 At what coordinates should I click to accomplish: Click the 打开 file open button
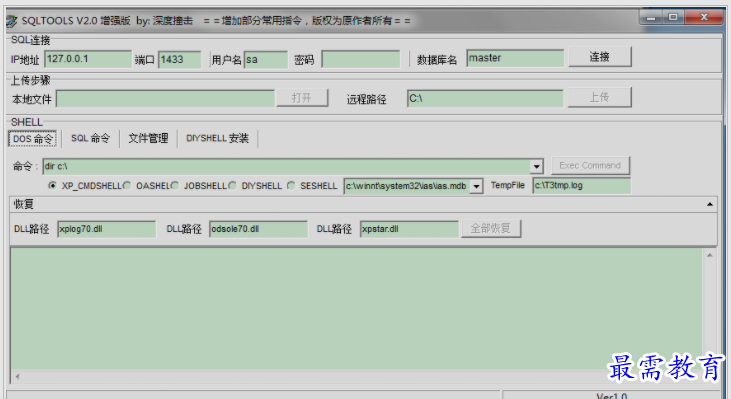pyautogui.click(x=302, y=98)
